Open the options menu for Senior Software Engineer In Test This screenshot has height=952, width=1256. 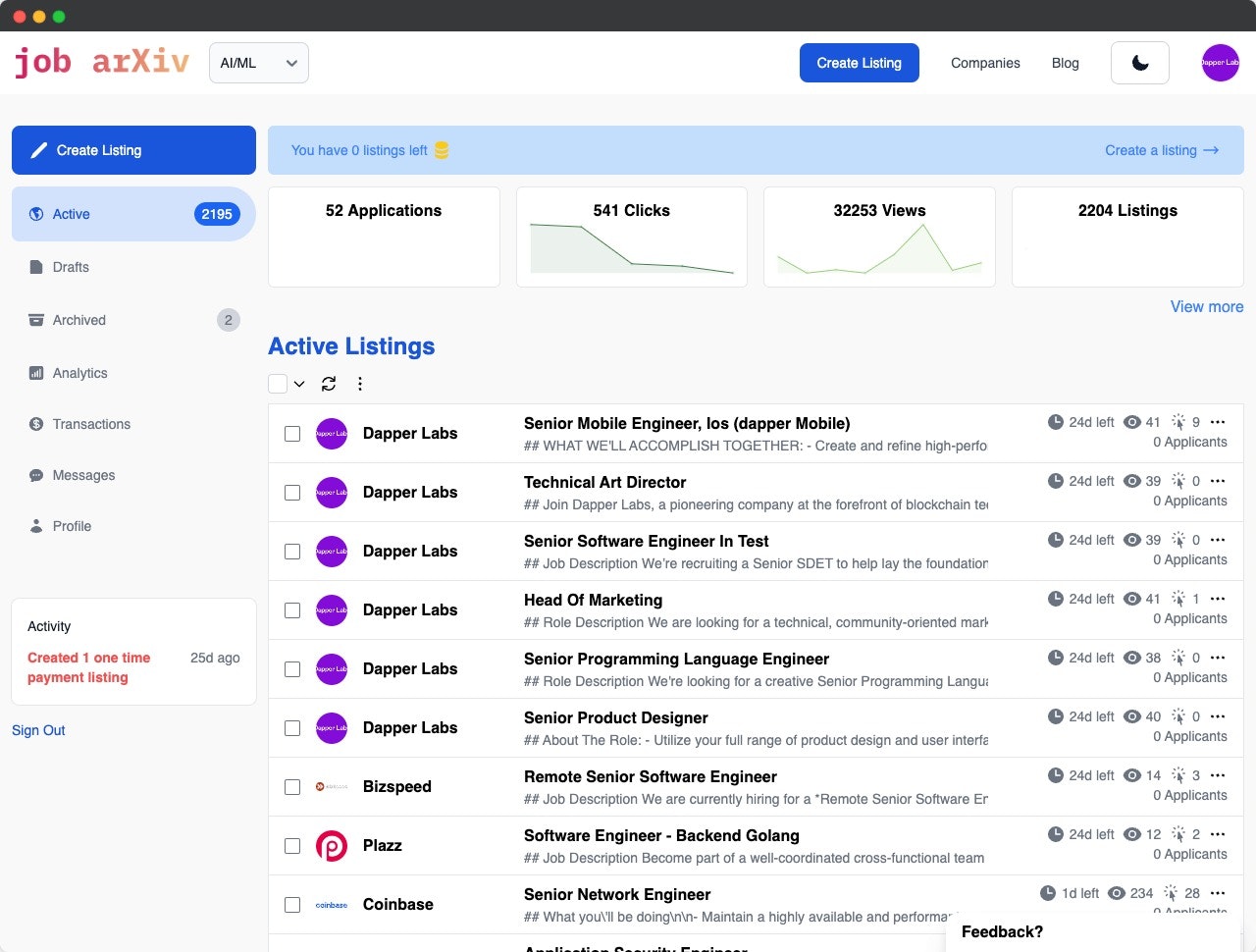coord(1218,540)
